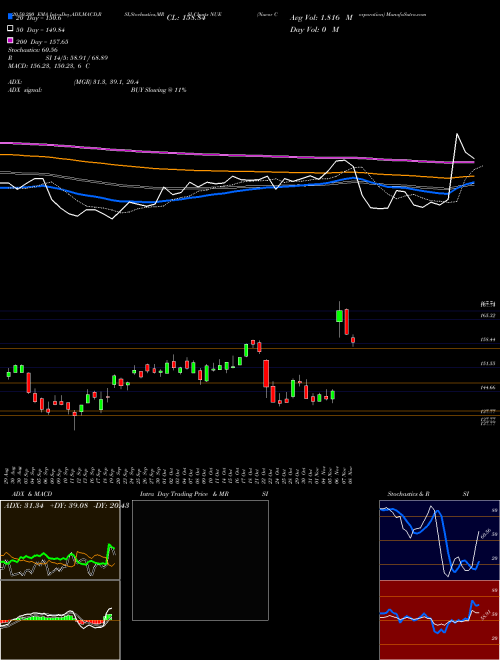The height and width of the screenshot is (660, 500).
Task: Click the 'Stochastics & R' panel title
Action: [x=408, y=494]
